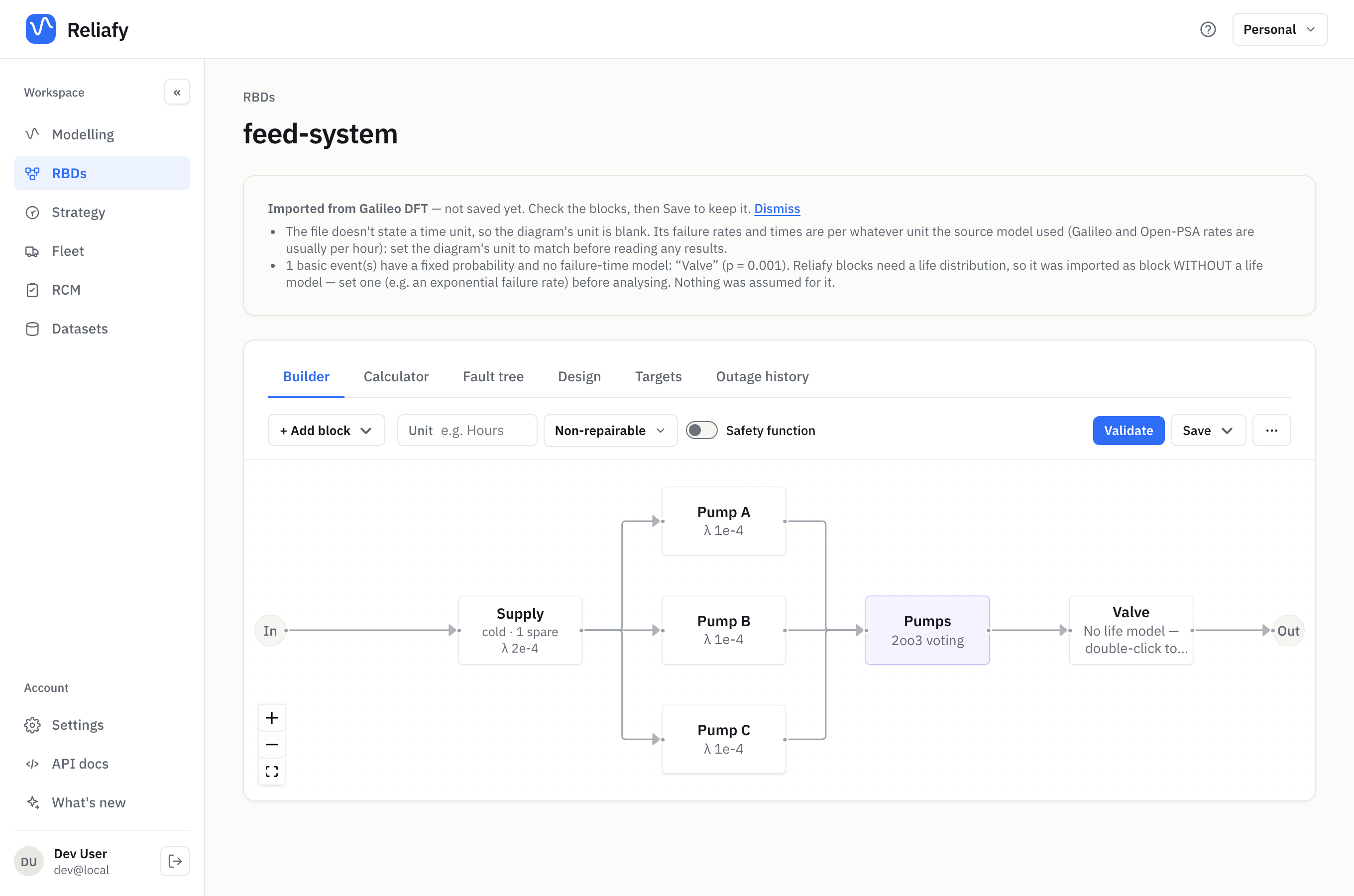Click the Unit input field

point(467,430)
